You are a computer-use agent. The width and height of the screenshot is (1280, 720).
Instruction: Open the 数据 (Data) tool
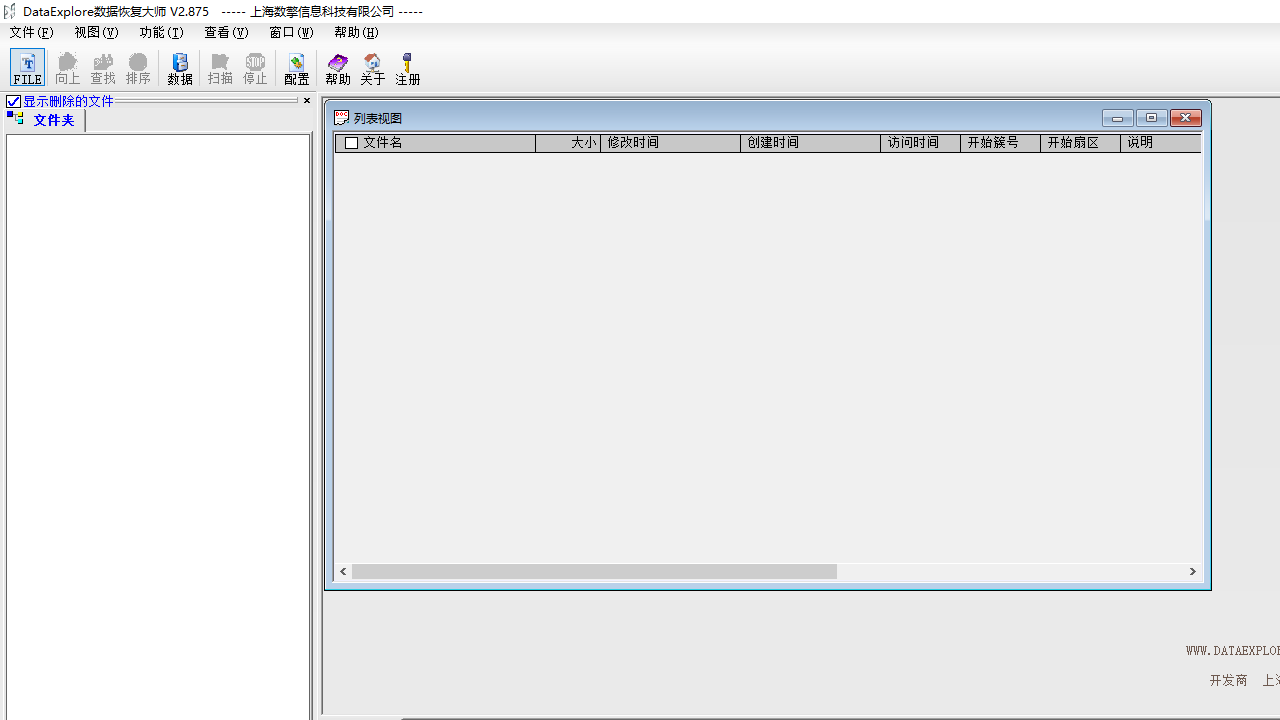[180, 68]
